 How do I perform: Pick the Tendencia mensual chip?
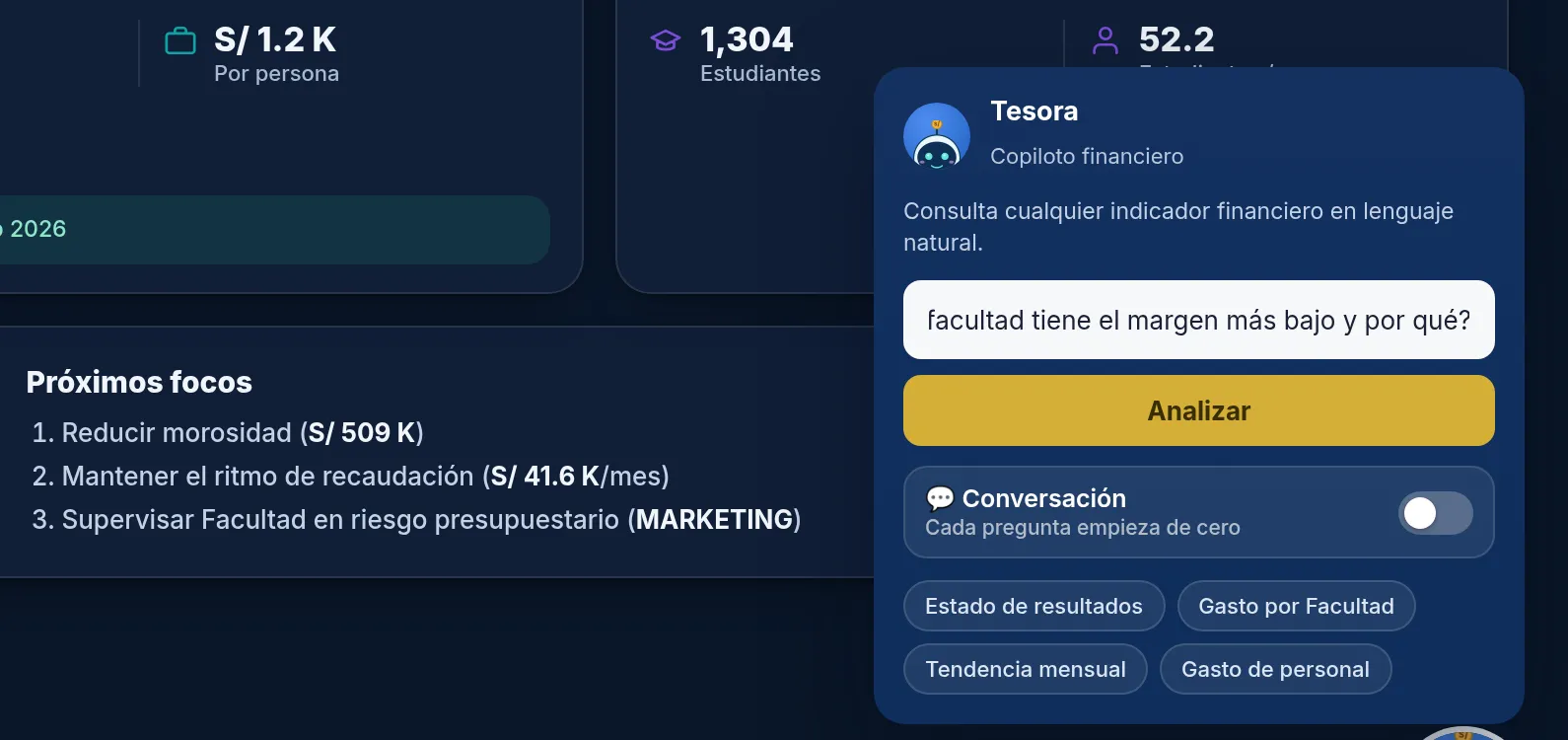coord(1026,669)
